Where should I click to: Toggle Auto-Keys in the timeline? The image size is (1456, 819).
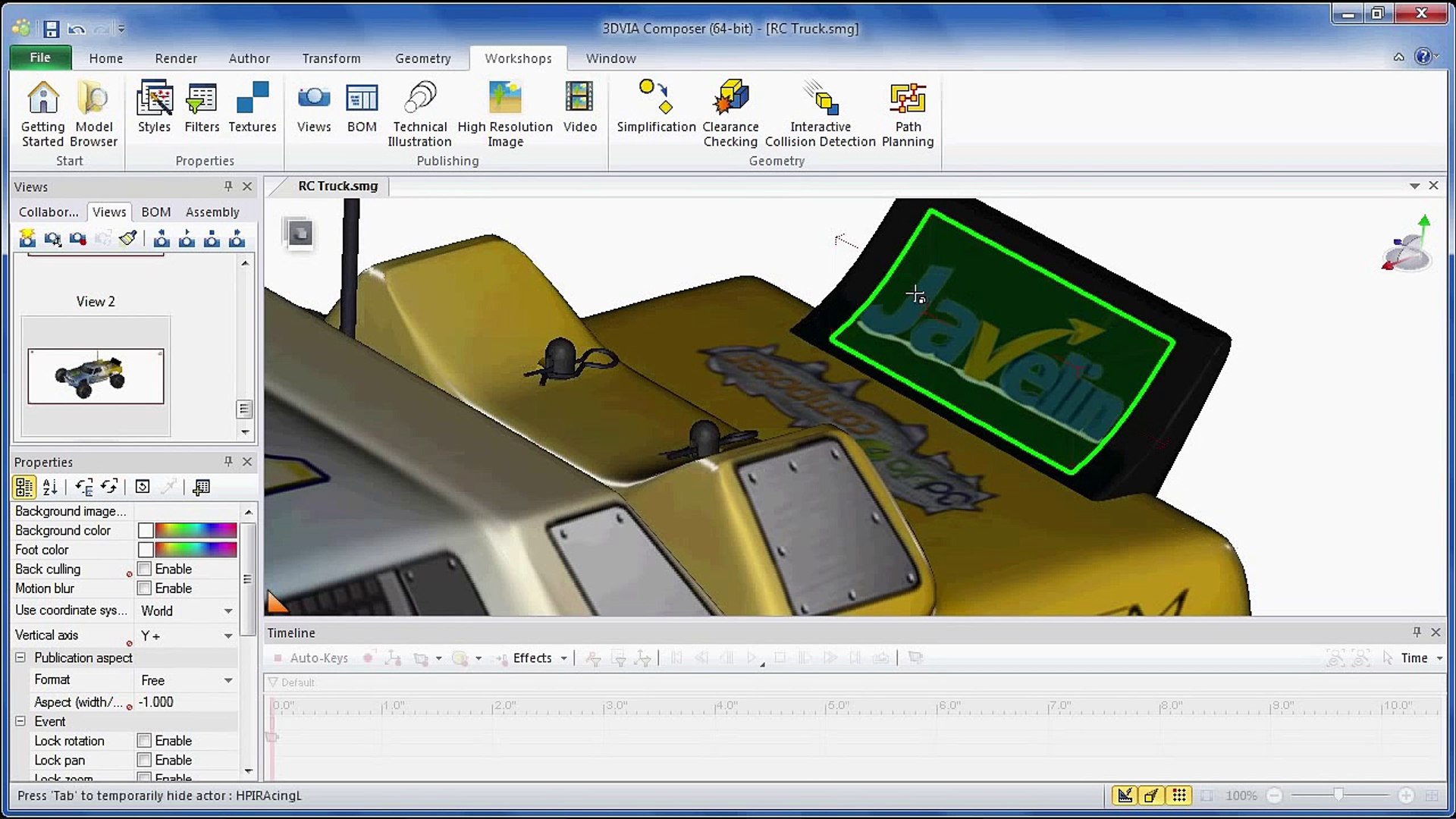(x=311, y=658)
